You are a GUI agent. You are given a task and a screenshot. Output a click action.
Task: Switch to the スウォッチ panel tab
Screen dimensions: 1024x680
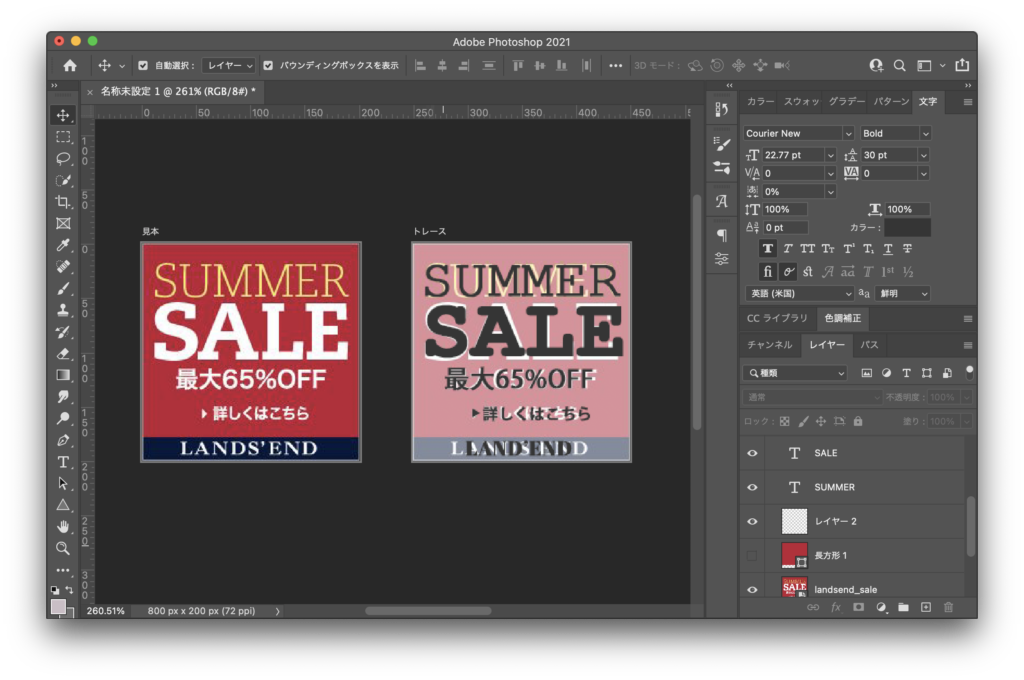coord(801,102)
